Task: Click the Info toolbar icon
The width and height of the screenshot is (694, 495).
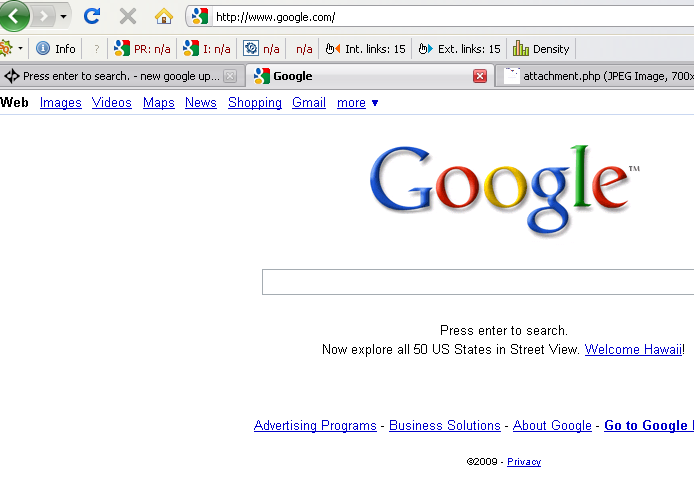Action: [55, 49]
